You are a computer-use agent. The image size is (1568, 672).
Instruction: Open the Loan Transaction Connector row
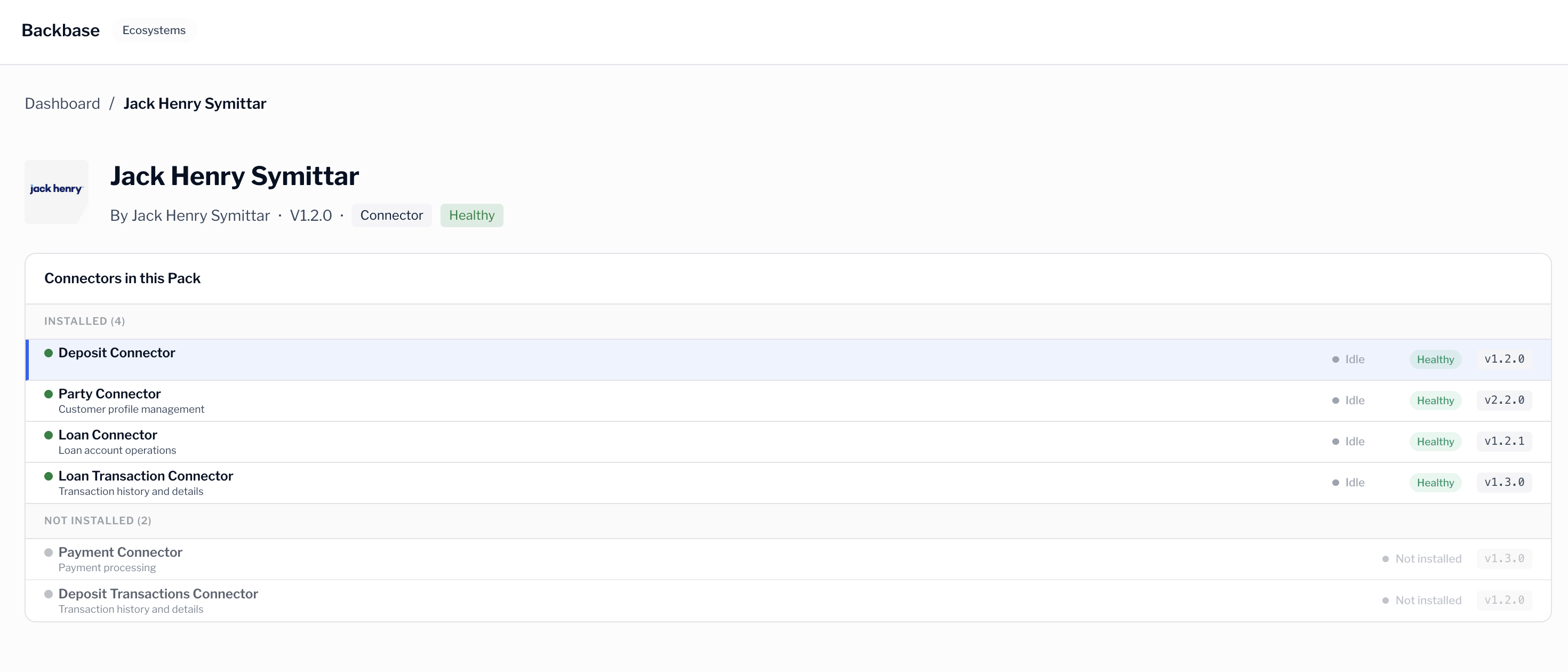point(788,483)
